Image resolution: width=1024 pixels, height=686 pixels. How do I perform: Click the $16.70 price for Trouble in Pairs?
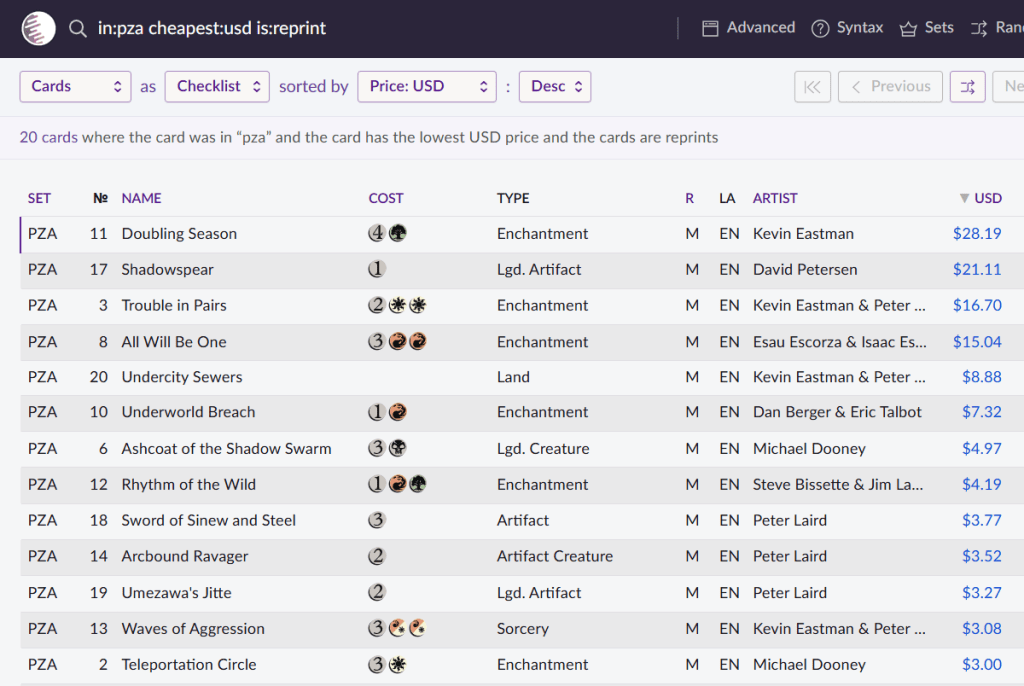(977, 306)
